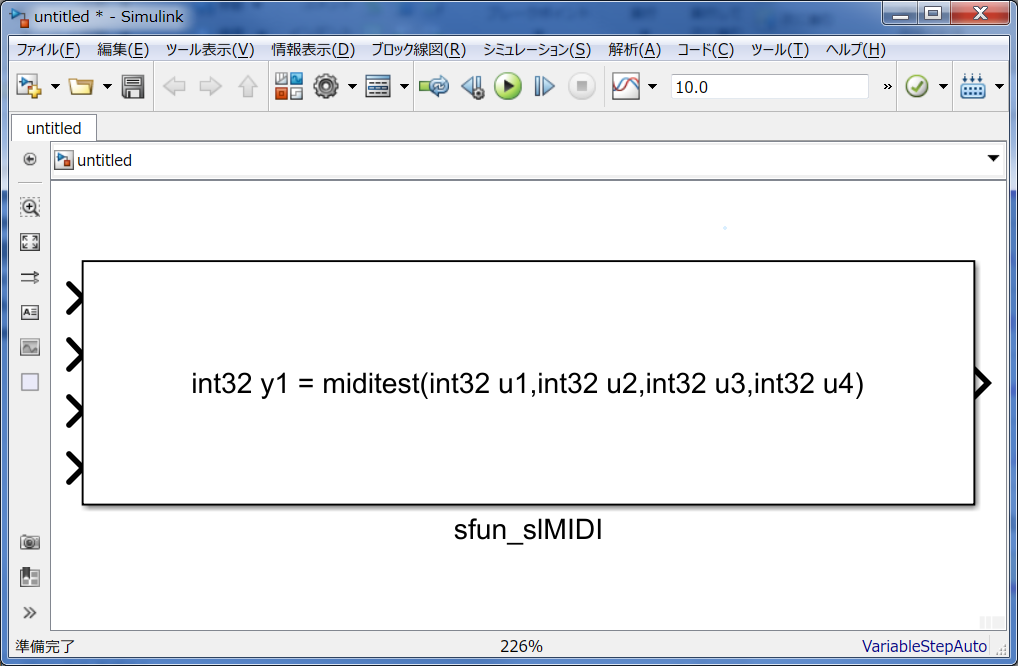1018x666 pixels.
Task: Expand the Data Inspector dropdown arrow
Action: click(652, 86)
